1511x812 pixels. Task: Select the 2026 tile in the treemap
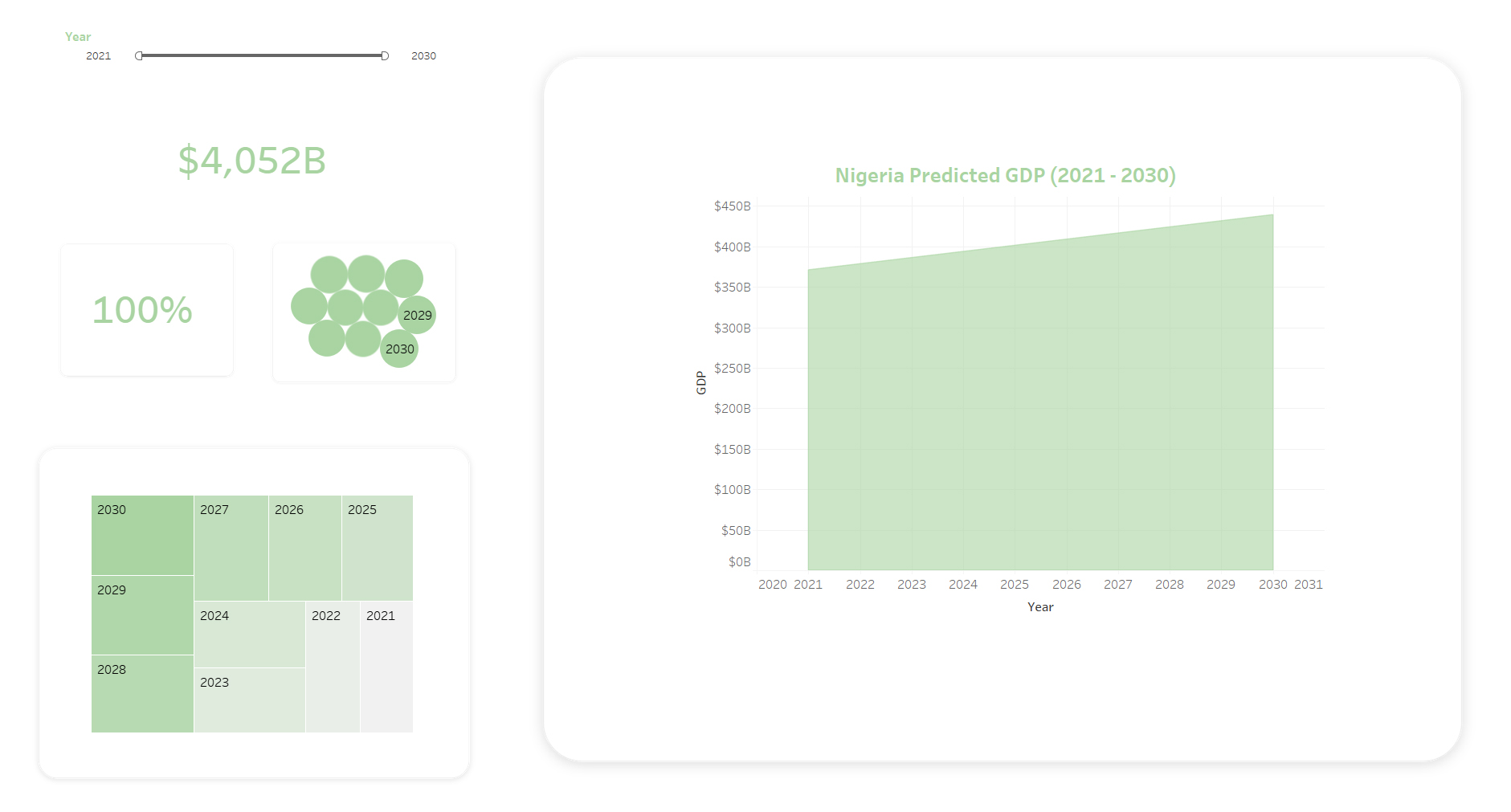tap(305, 548)
